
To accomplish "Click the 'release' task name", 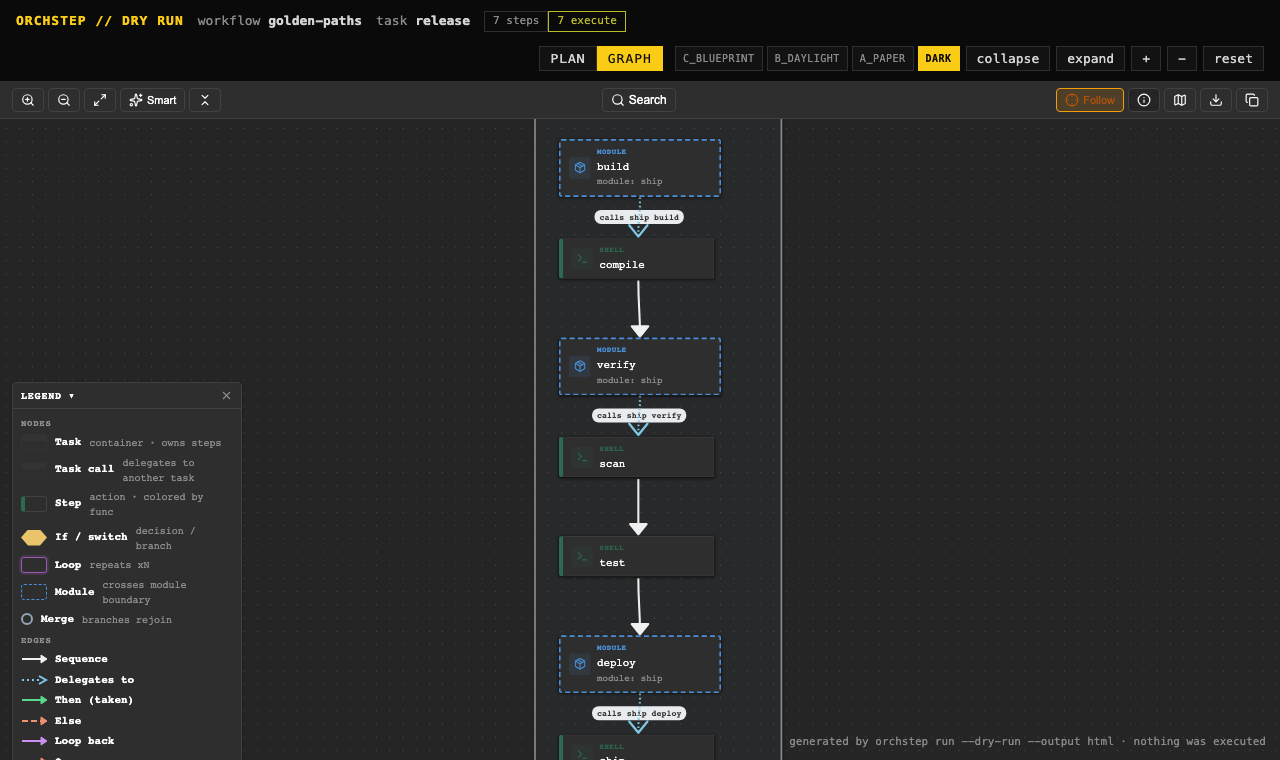I will tap(443, 20).
